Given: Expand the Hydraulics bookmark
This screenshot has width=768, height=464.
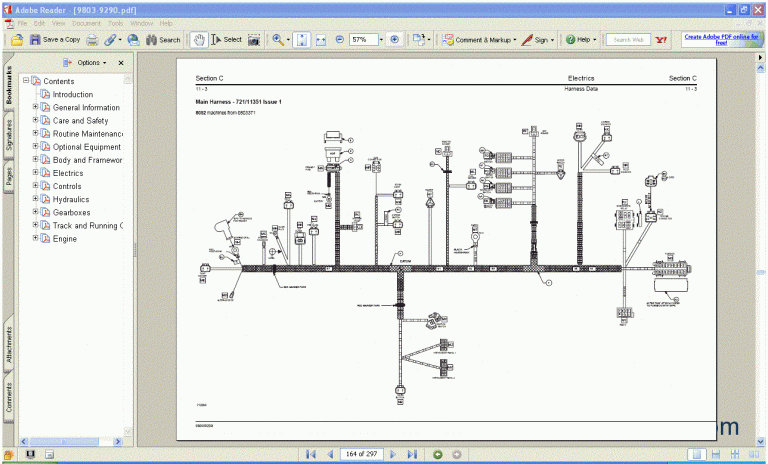Looking at the screenshot, I should pos(35,198).
